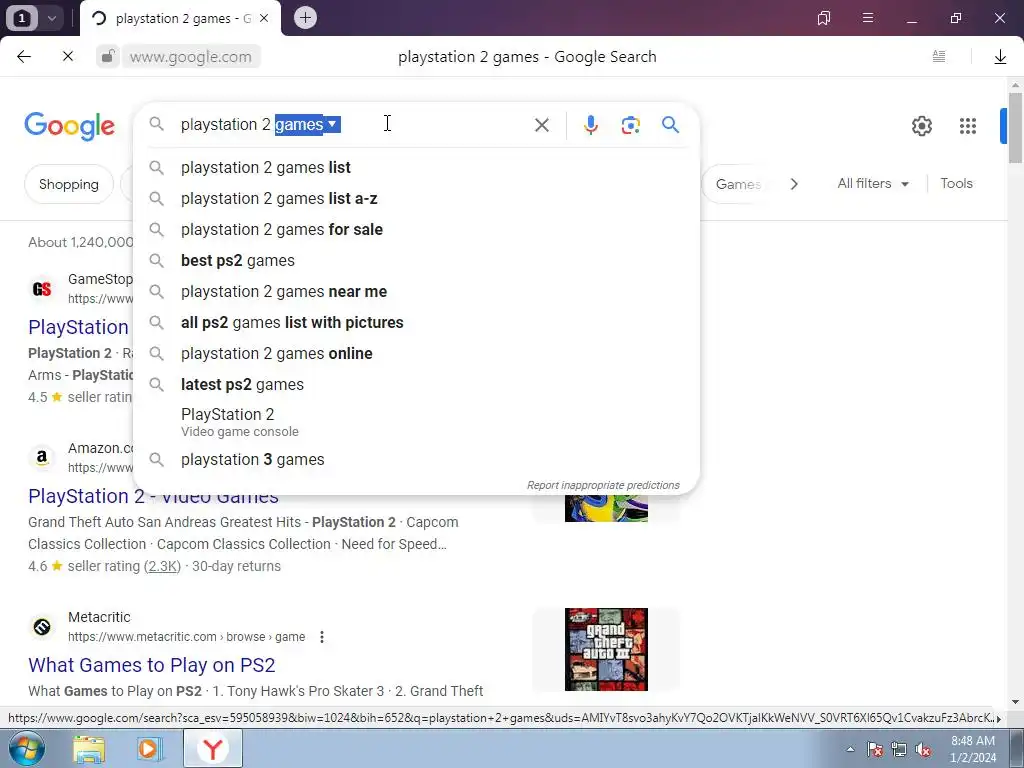
Task: Select PlayStation 2 Video game console entity
Action: 416,422
